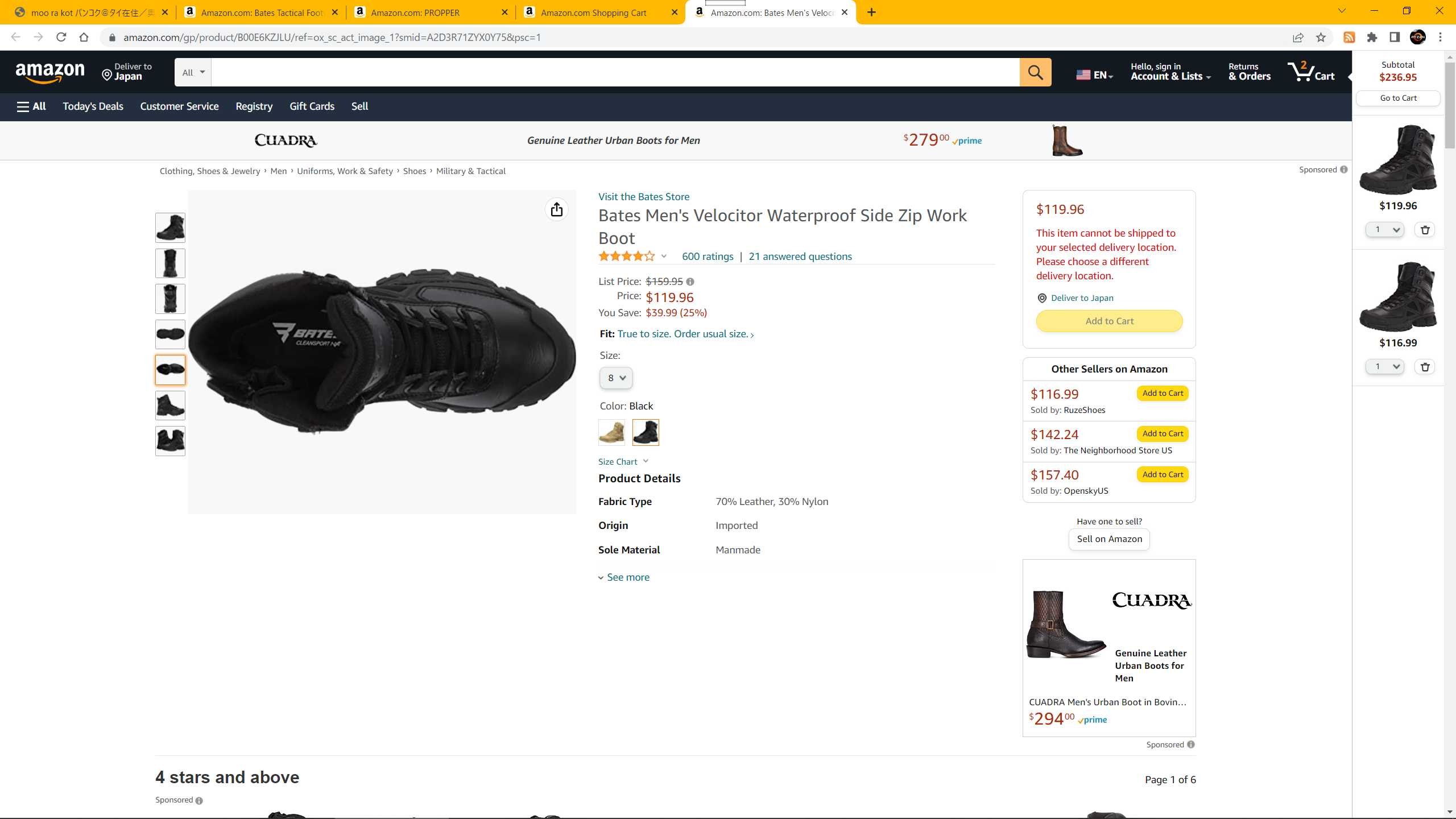Switch to the Bates Tactical Footwear tab

click(261, 13)
